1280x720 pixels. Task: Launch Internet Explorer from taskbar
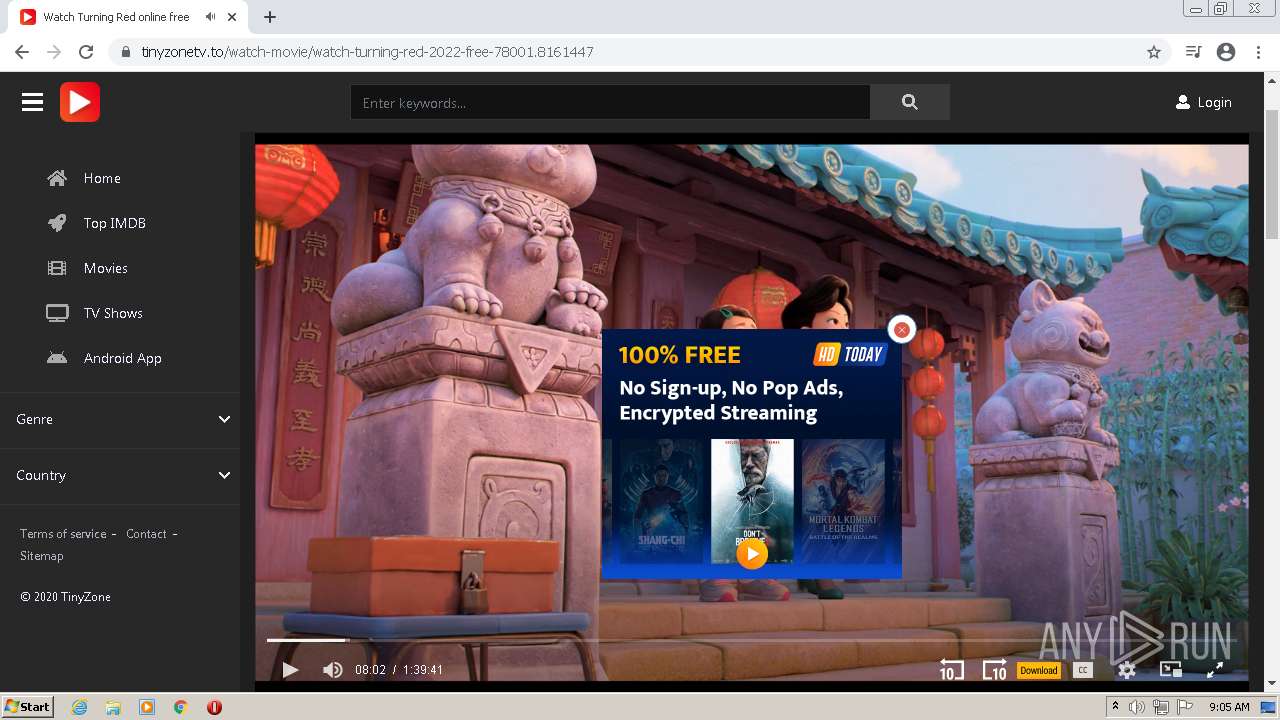[80, 707]
